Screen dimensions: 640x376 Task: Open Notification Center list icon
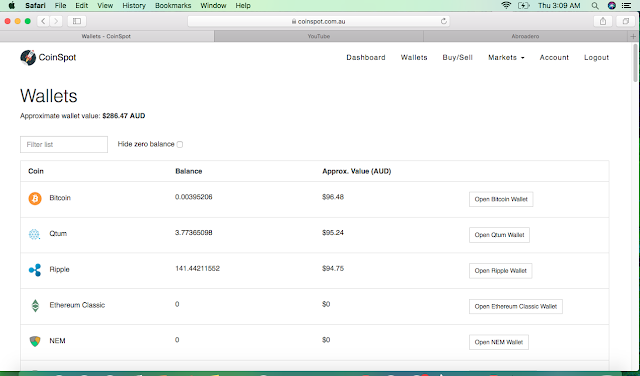pos(627,6)
